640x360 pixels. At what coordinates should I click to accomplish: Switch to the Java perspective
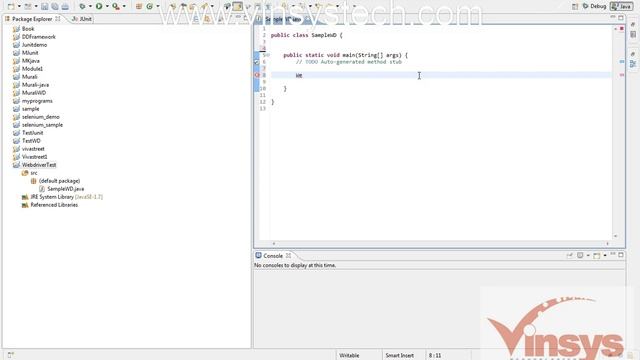coord(621,6)
